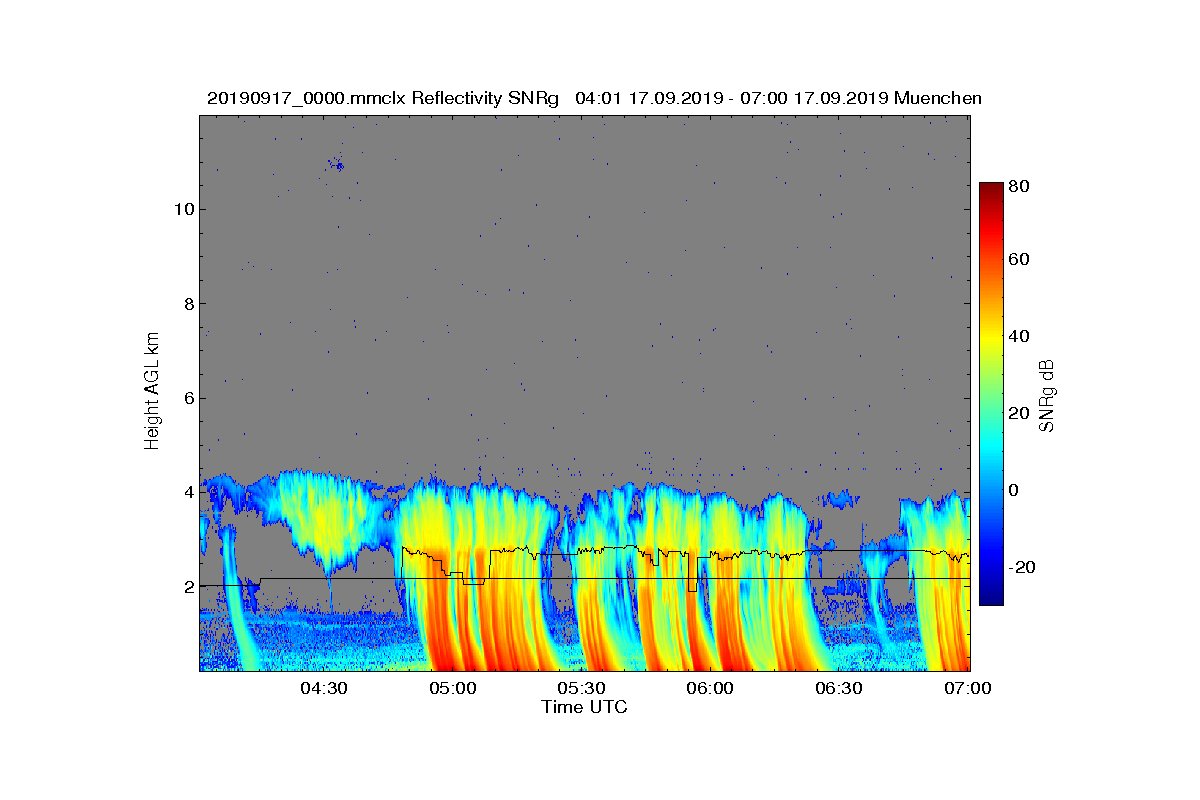Click the '04:30' time tick label

(324, 688)
